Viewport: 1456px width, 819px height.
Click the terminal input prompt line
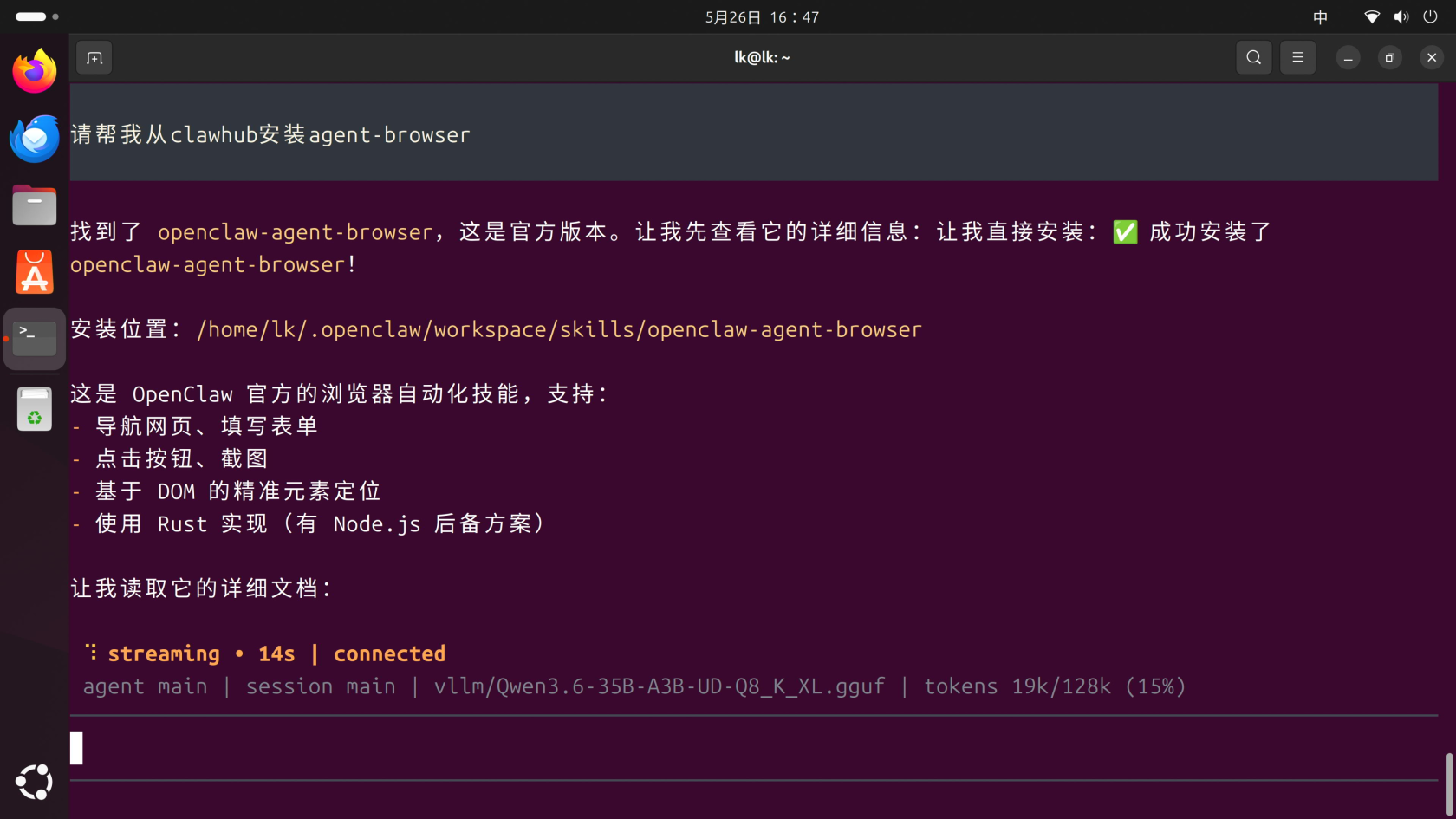[x=754, y=748]
